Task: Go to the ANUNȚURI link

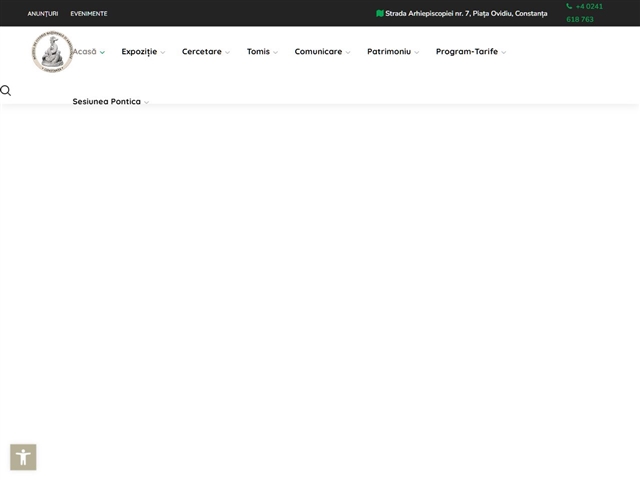Action: tap(43, 13)
